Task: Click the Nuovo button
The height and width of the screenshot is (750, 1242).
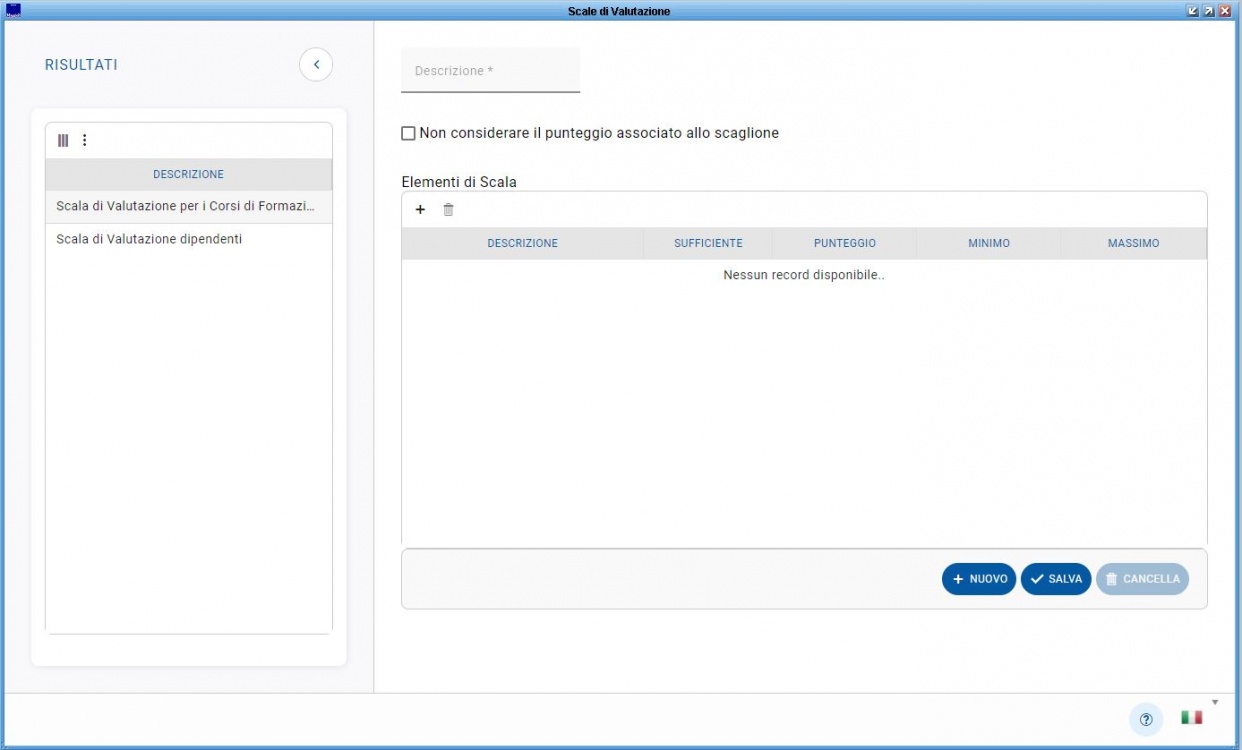Action: pos(979,579)
